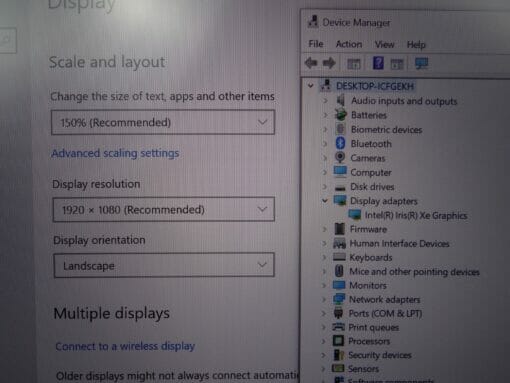Collapse the Display adapters node
The height and width of the screenshot is (383, 510).
click(x=325, y=200)
